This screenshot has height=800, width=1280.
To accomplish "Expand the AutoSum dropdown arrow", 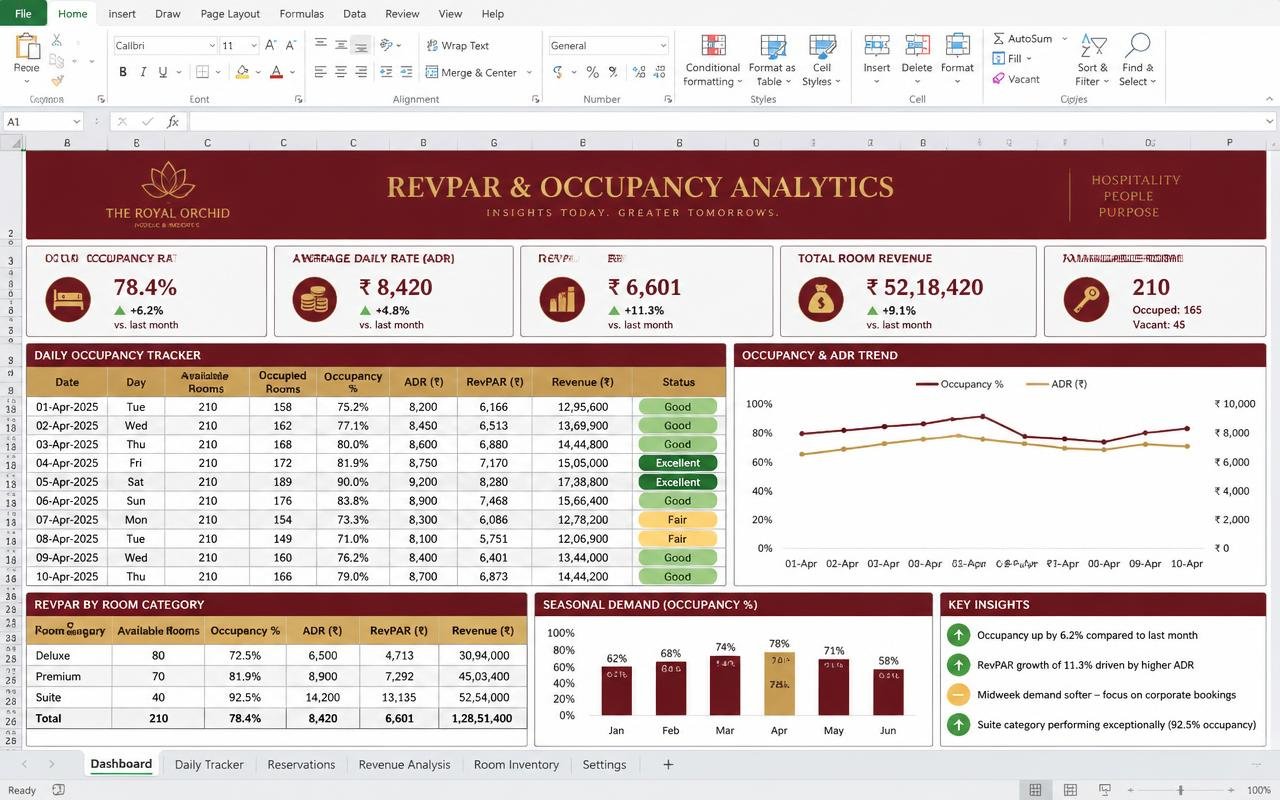I will 1064,38.
